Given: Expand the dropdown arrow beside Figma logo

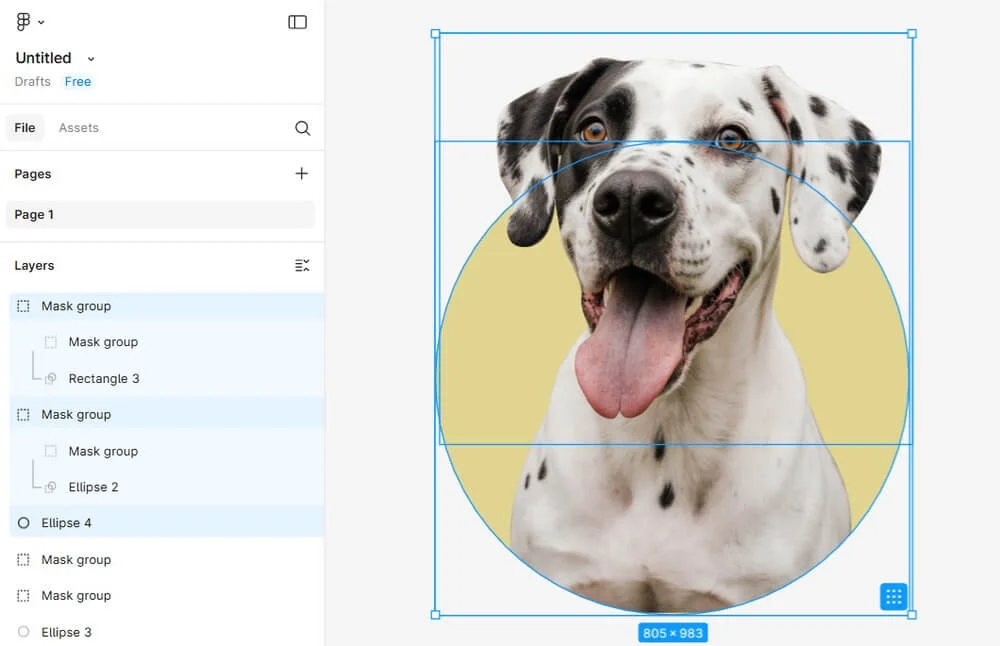Looking at the screenshot, I should coord(41,22).
